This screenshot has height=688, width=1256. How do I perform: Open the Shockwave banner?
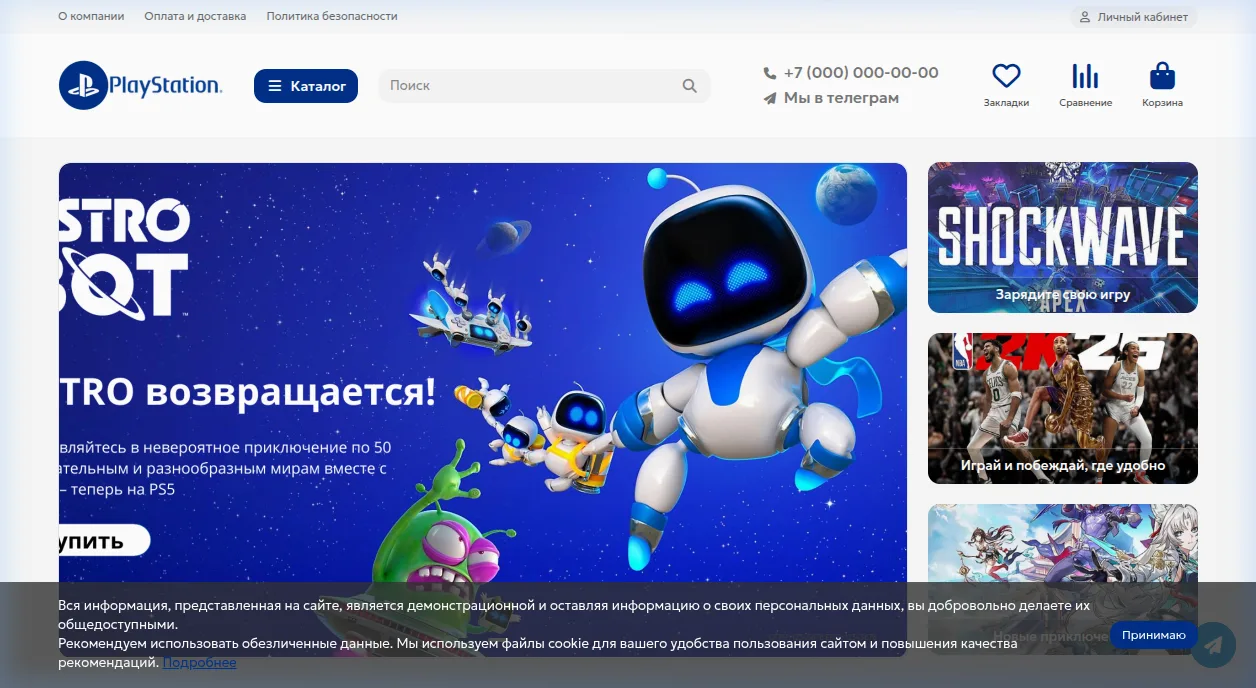click(1063, 238)
